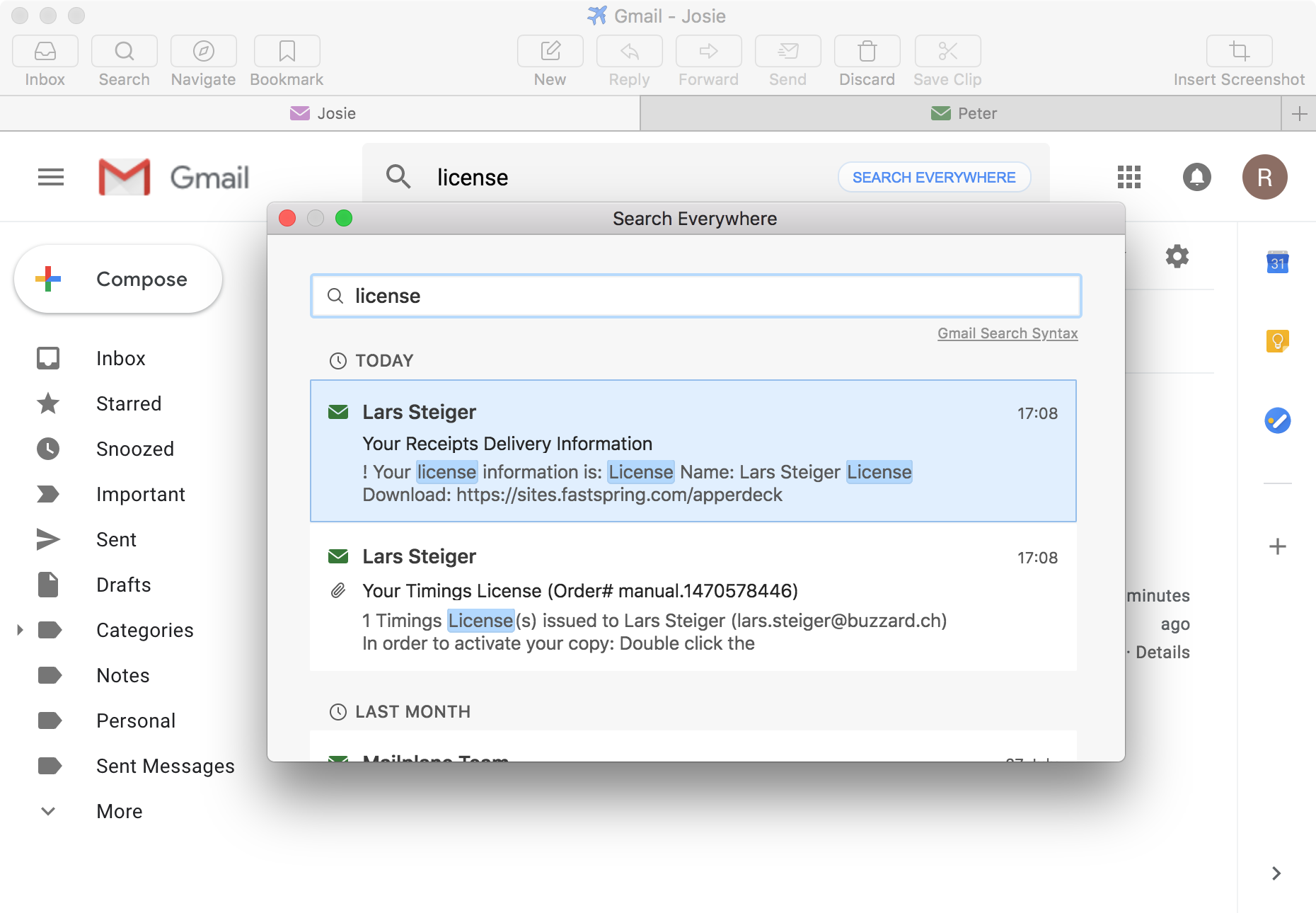Open the Sent folder
1316x913 pixels.
(x=117, y=539)
